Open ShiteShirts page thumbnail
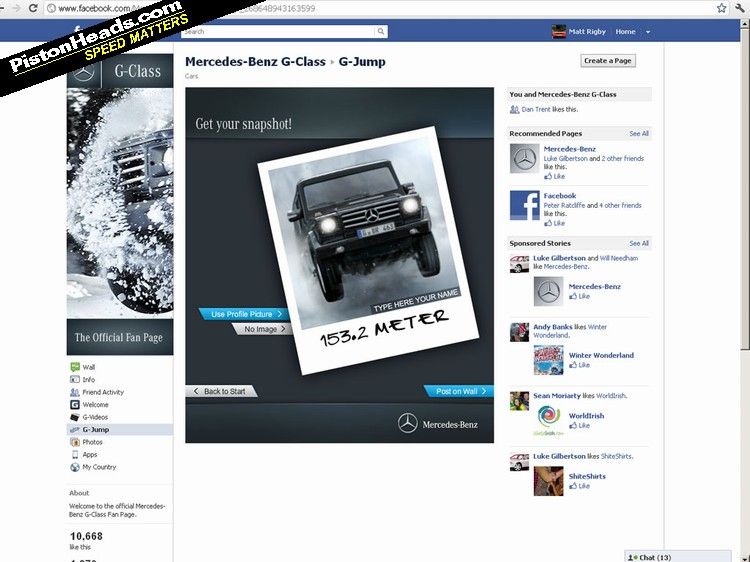Viewport: 750px width, 562px height. tap(548, 481)
